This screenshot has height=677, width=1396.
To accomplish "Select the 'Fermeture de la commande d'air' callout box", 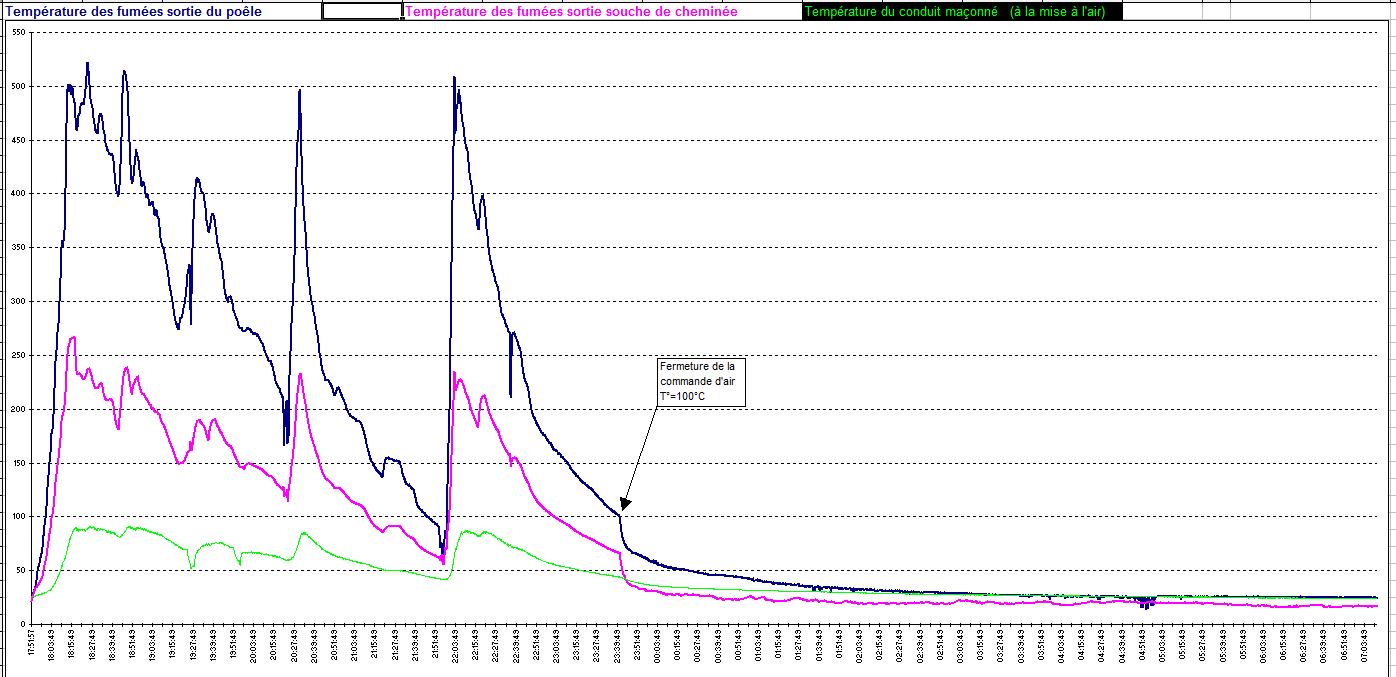I will point(702,382).
